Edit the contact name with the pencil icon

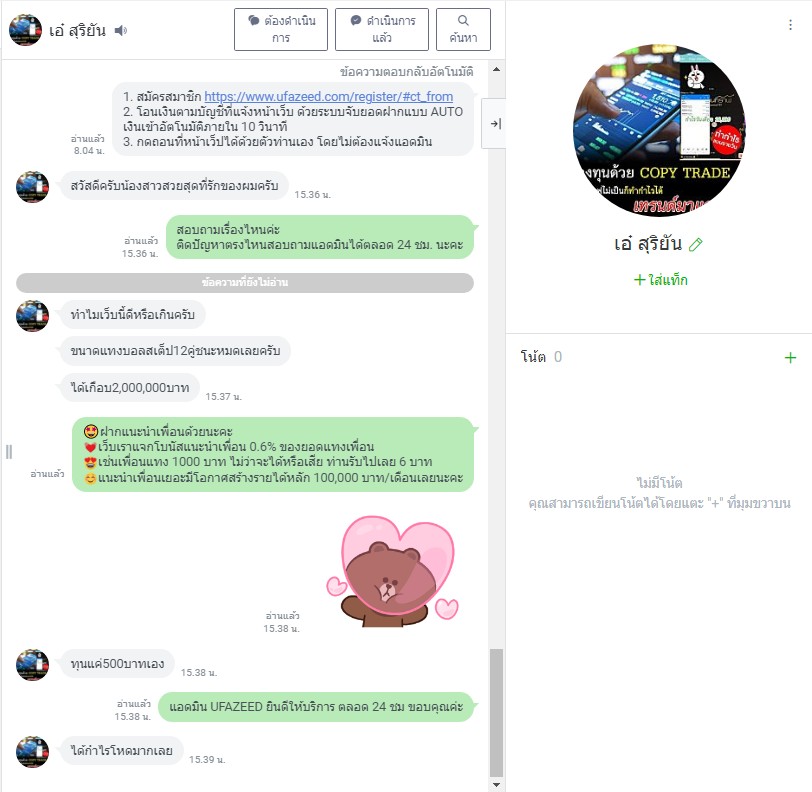[x=695, y=244]
